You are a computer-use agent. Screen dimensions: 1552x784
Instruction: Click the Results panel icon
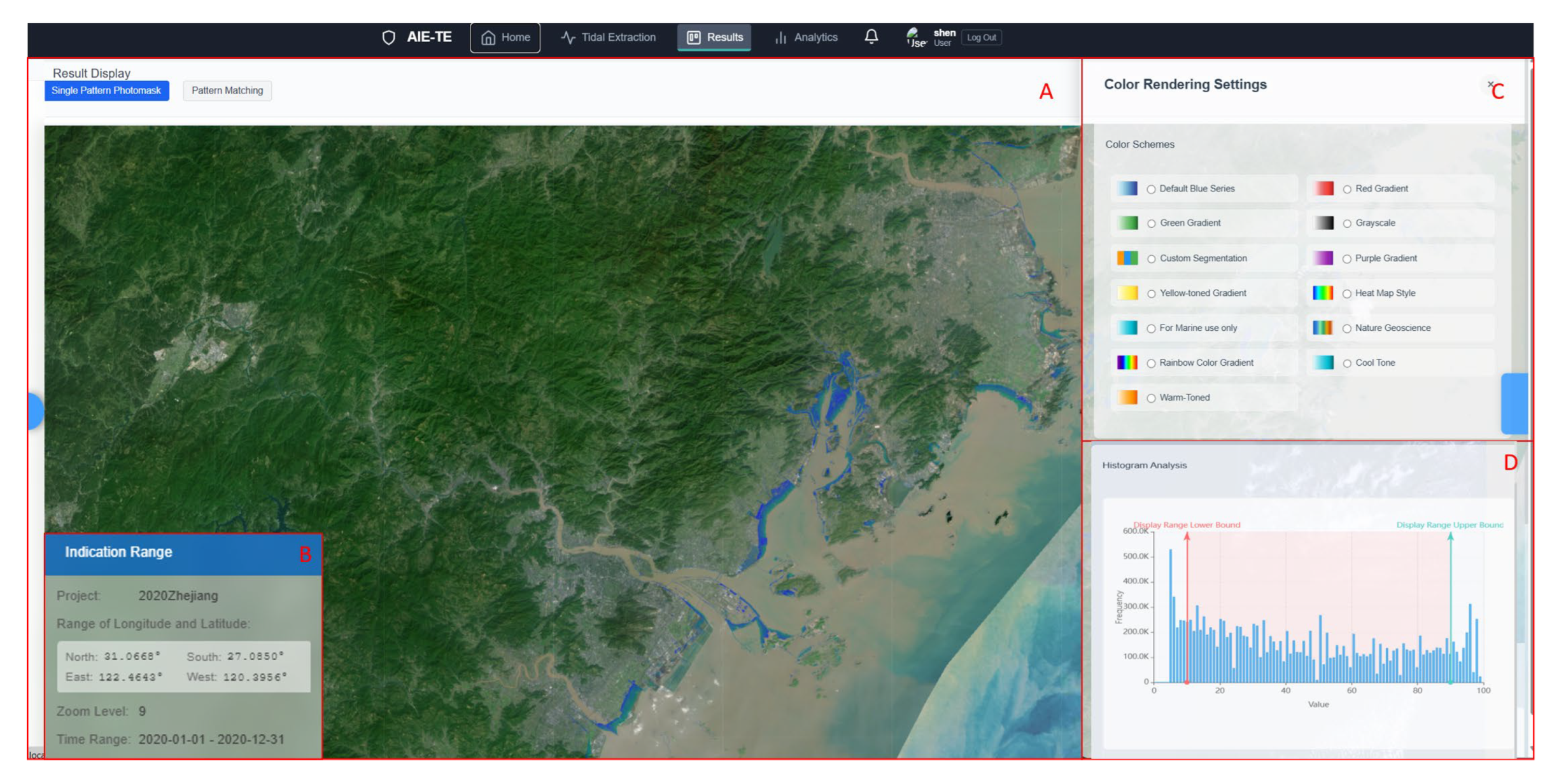[693, 38]
